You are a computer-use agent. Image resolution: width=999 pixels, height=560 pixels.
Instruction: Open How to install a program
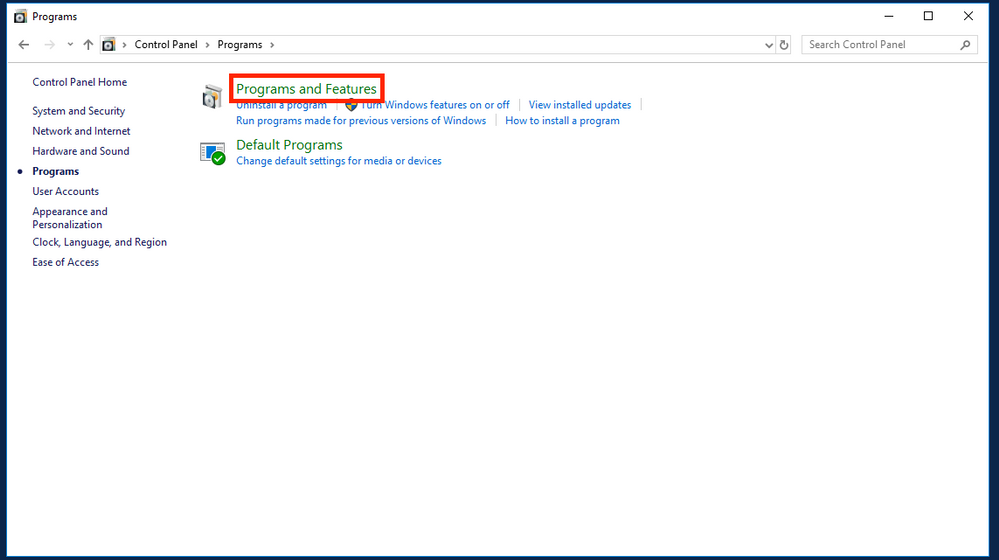pyautogui.click(x=562, y=120)
